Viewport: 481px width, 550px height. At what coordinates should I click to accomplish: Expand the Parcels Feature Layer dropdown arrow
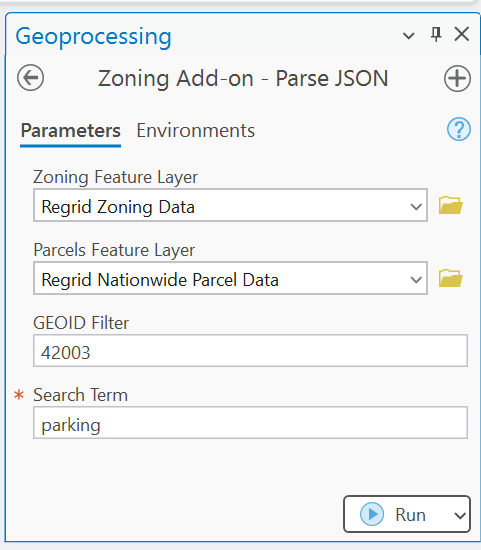coord(416,280)
